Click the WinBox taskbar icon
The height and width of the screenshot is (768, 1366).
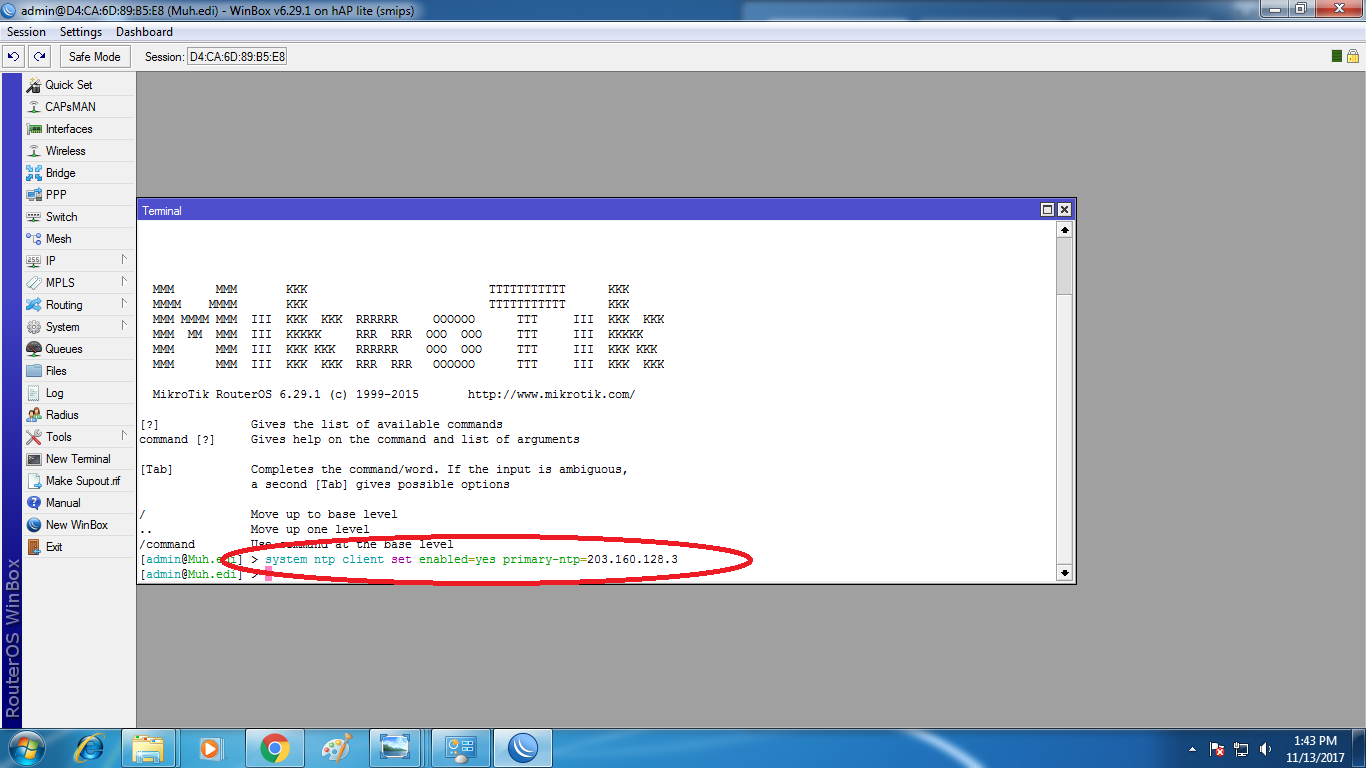tap(522, 748)
